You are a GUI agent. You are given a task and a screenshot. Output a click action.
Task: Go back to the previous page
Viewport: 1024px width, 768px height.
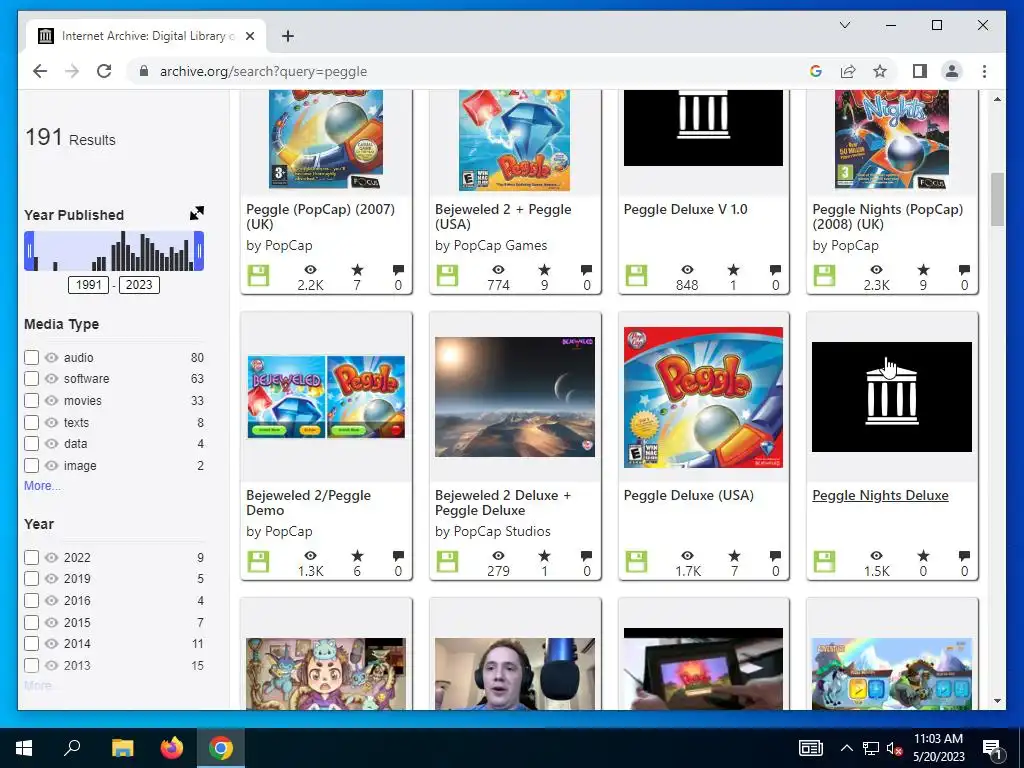coord(40,71)
